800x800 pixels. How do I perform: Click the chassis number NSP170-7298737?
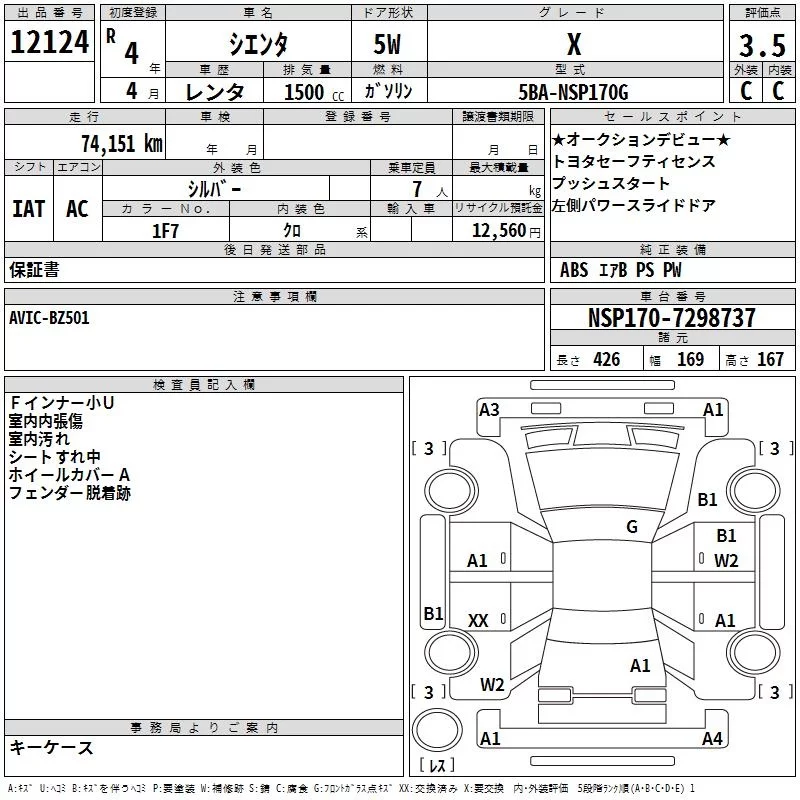point(671,318)
